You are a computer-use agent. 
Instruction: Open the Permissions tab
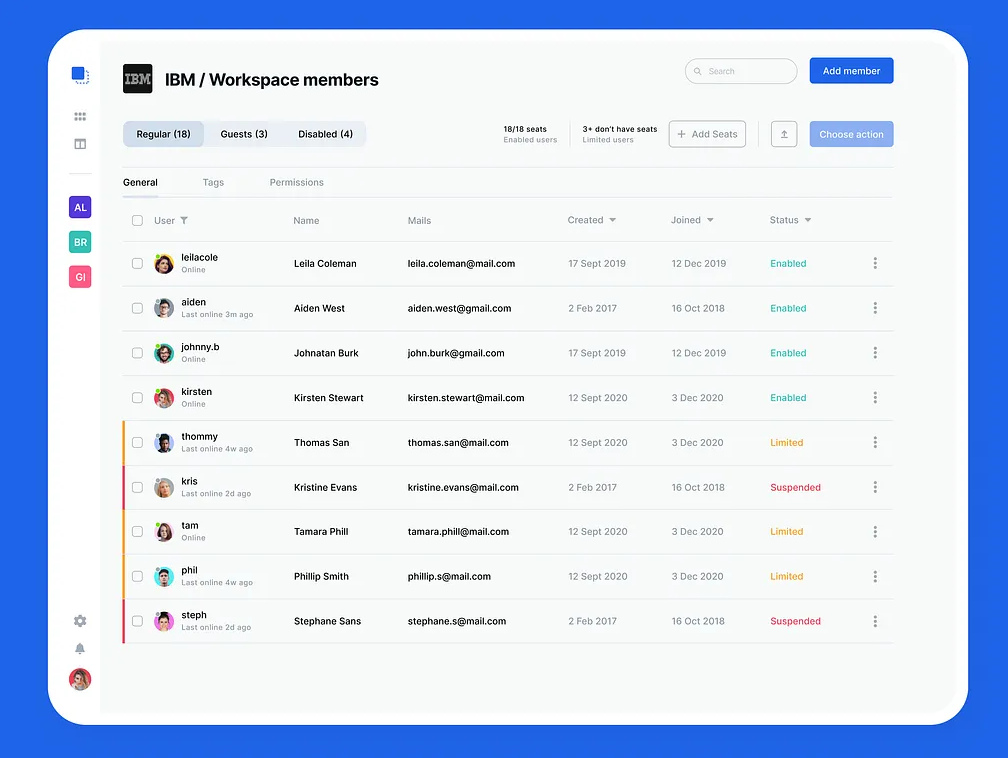pyautogui.click(x=296, y=182)
